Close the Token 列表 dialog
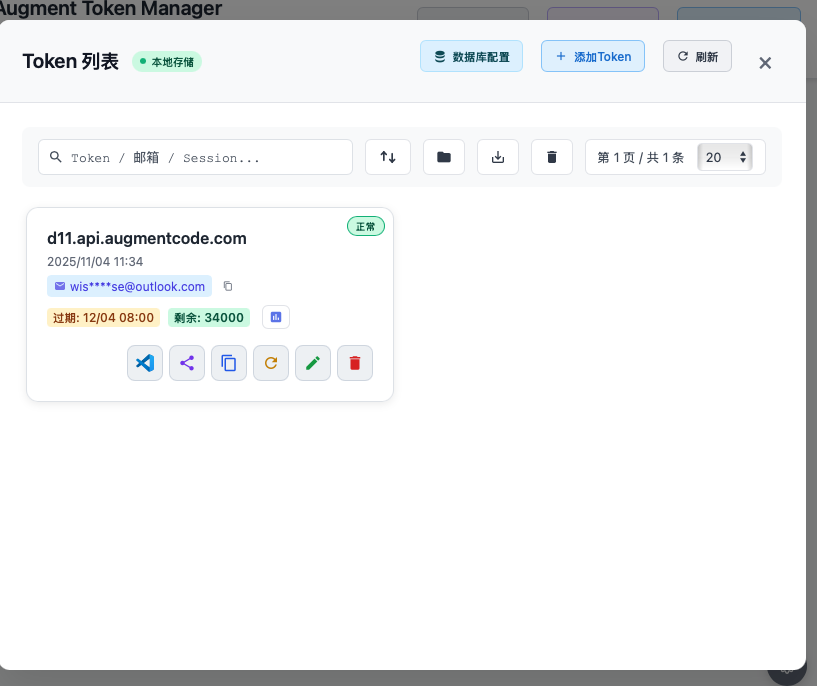The height and width of the screenshot is (686, 817). (x=765, y=63)
